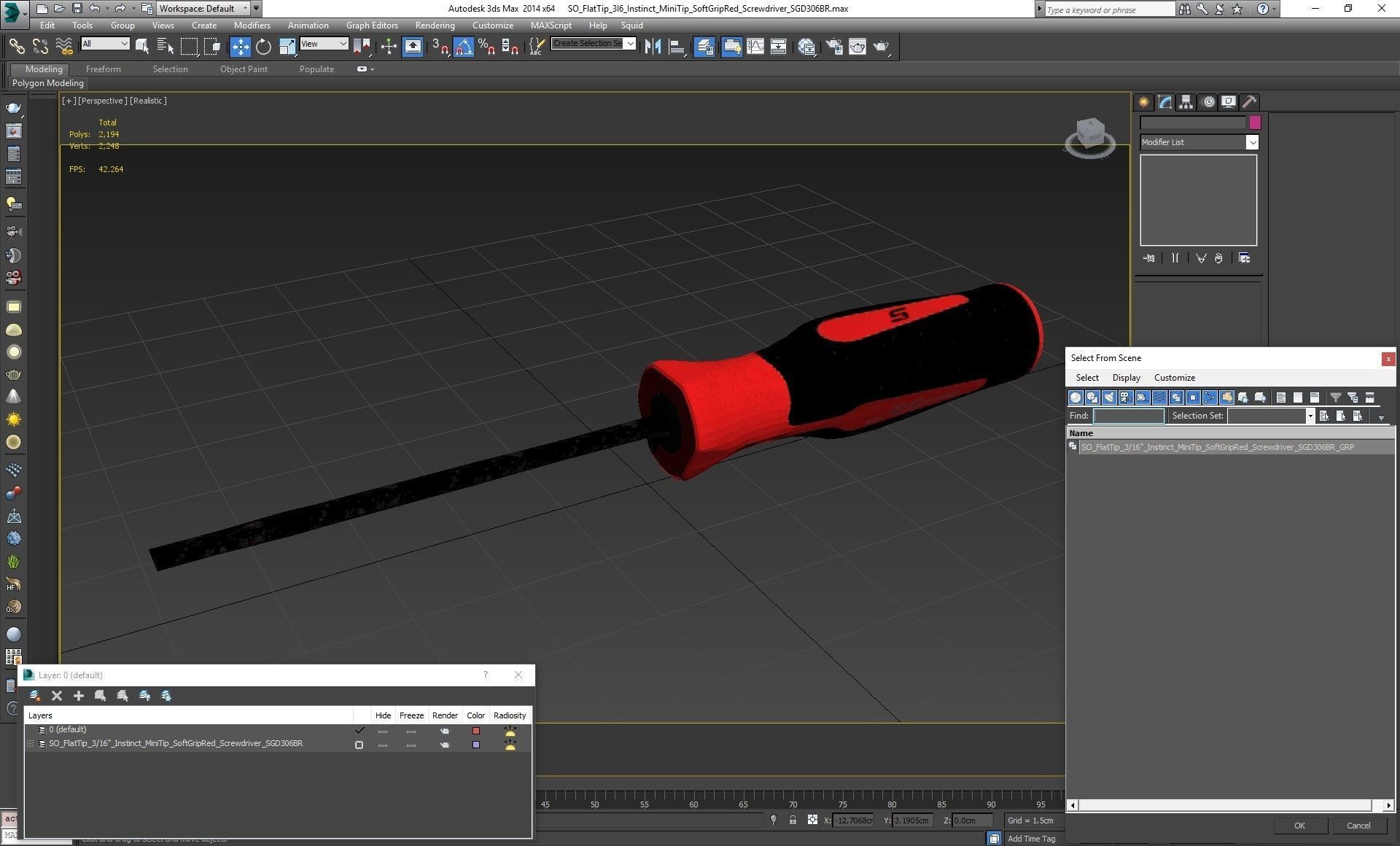Viewport: 1400px width, 846px height.
Task: Open the MAXScript menu
Action: [551, 25]
